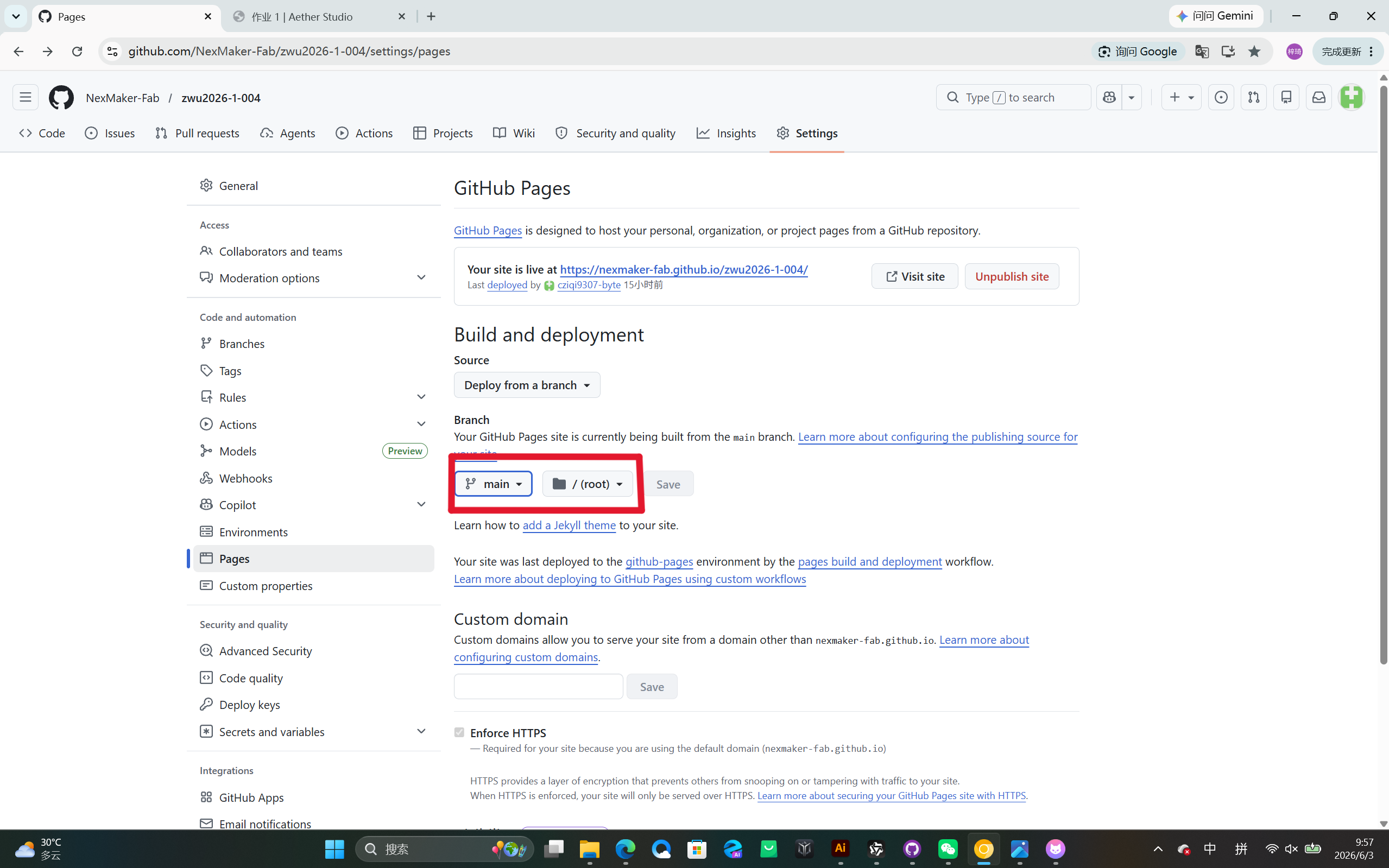
Task: Open the github-pages environment link
Action: coord(659,561)
